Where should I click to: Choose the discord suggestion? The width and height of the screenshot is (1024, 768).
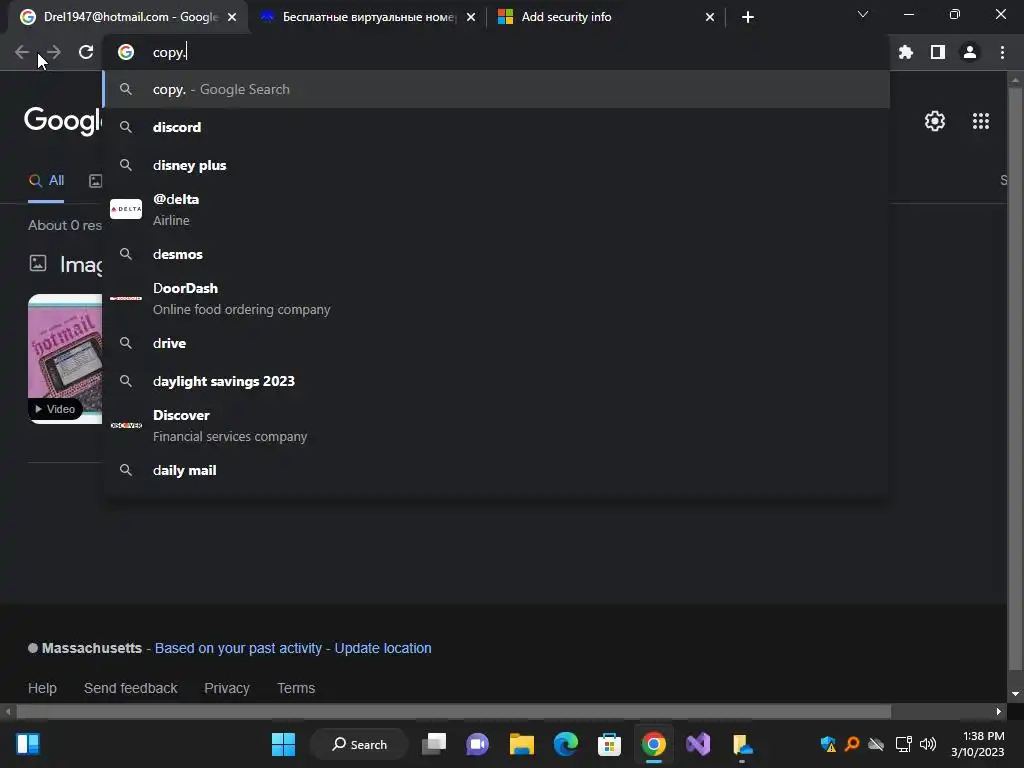click(496, 127)
